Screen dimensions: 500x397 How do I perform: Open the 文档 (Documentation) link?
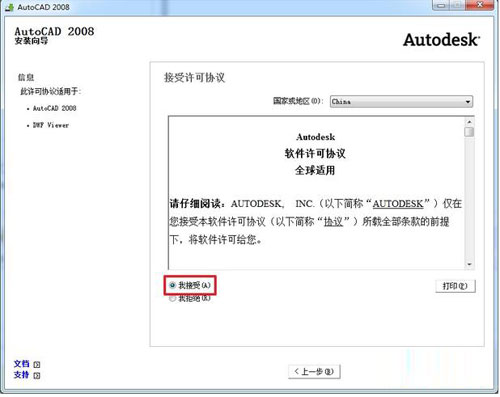(x=22, y=364)
